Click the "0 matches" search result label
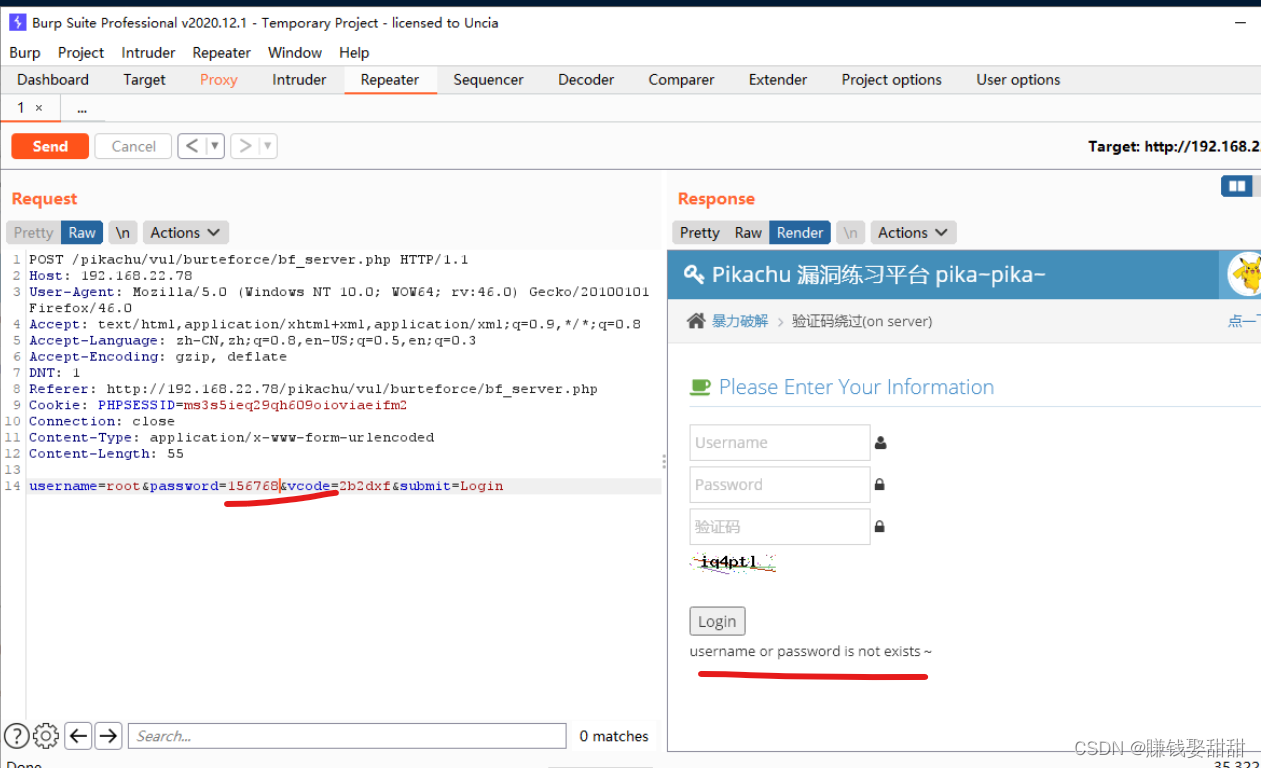 (x=614, y=736)
